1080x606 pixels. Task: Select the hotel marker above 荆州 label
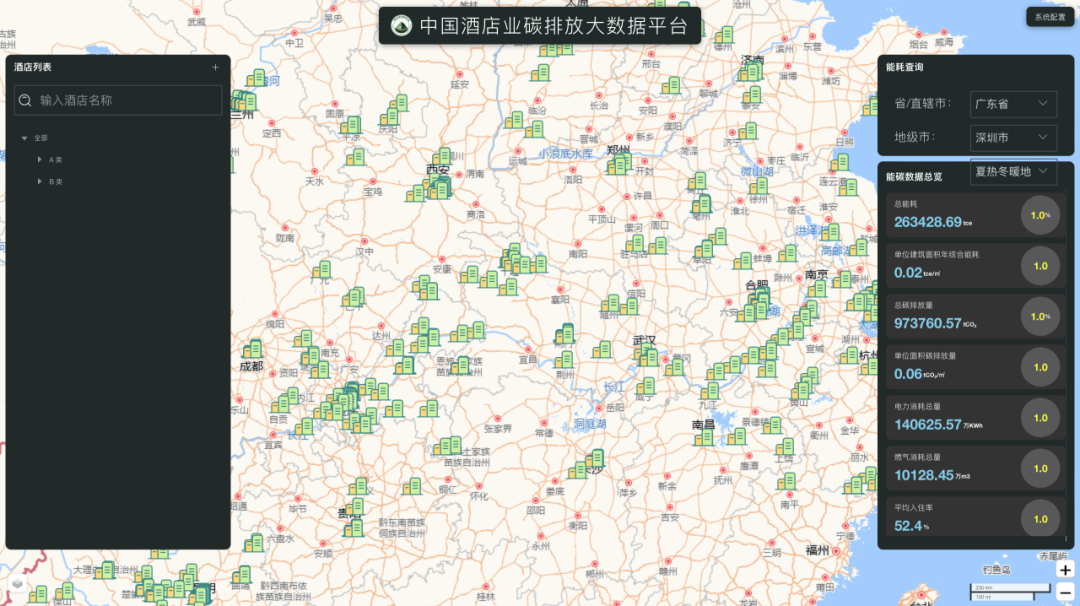(x=564, y=360)
